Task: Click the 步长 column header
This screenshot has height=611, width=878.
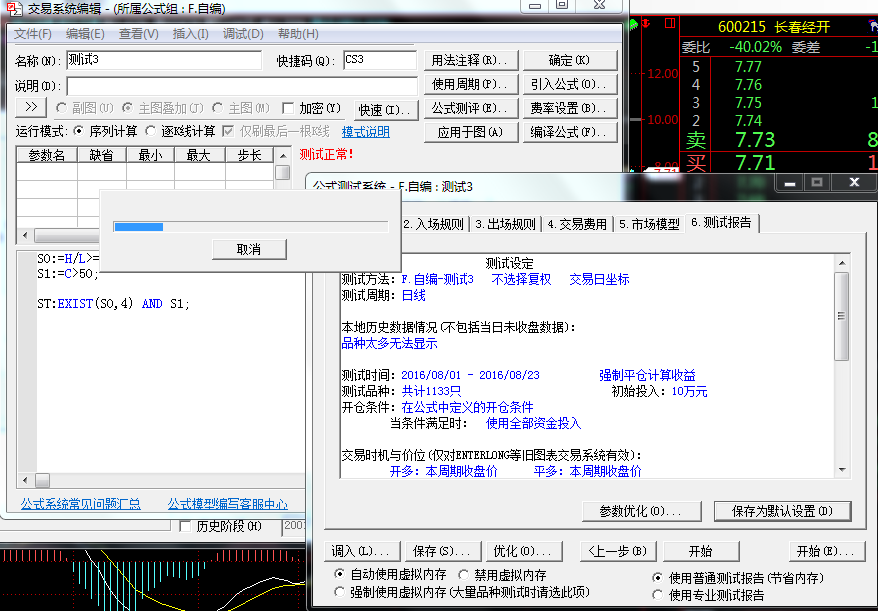Action: point(249,155)
